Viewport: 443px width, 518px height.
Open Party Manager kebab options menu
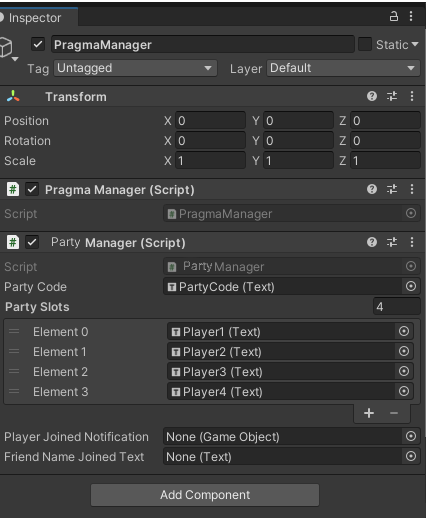point(412,242)
